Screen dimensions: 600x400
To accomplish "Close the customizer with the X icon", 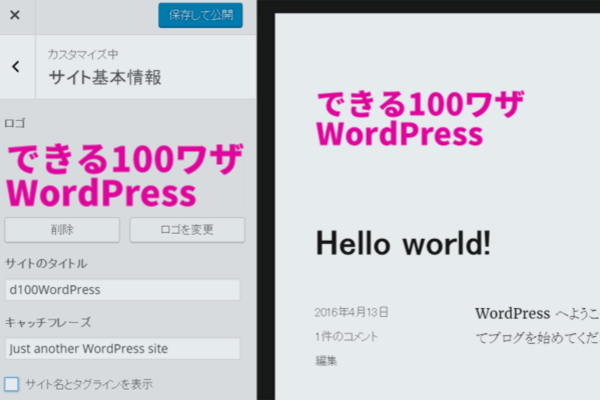I will pyautogui.click(x=15, y=15).
